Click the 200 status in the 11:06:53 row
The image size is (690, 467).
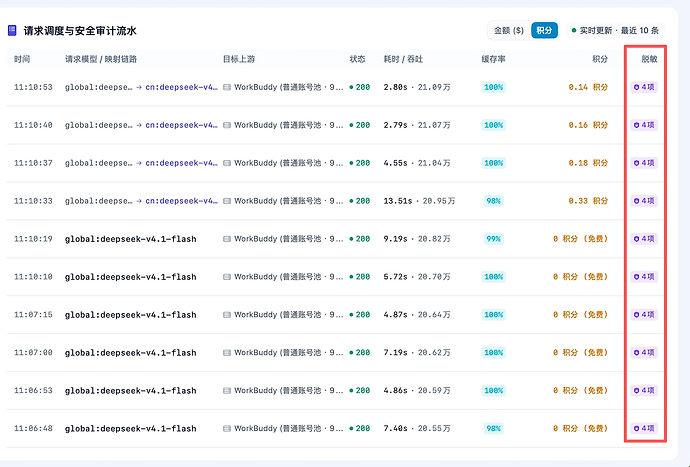coord(360,390)
